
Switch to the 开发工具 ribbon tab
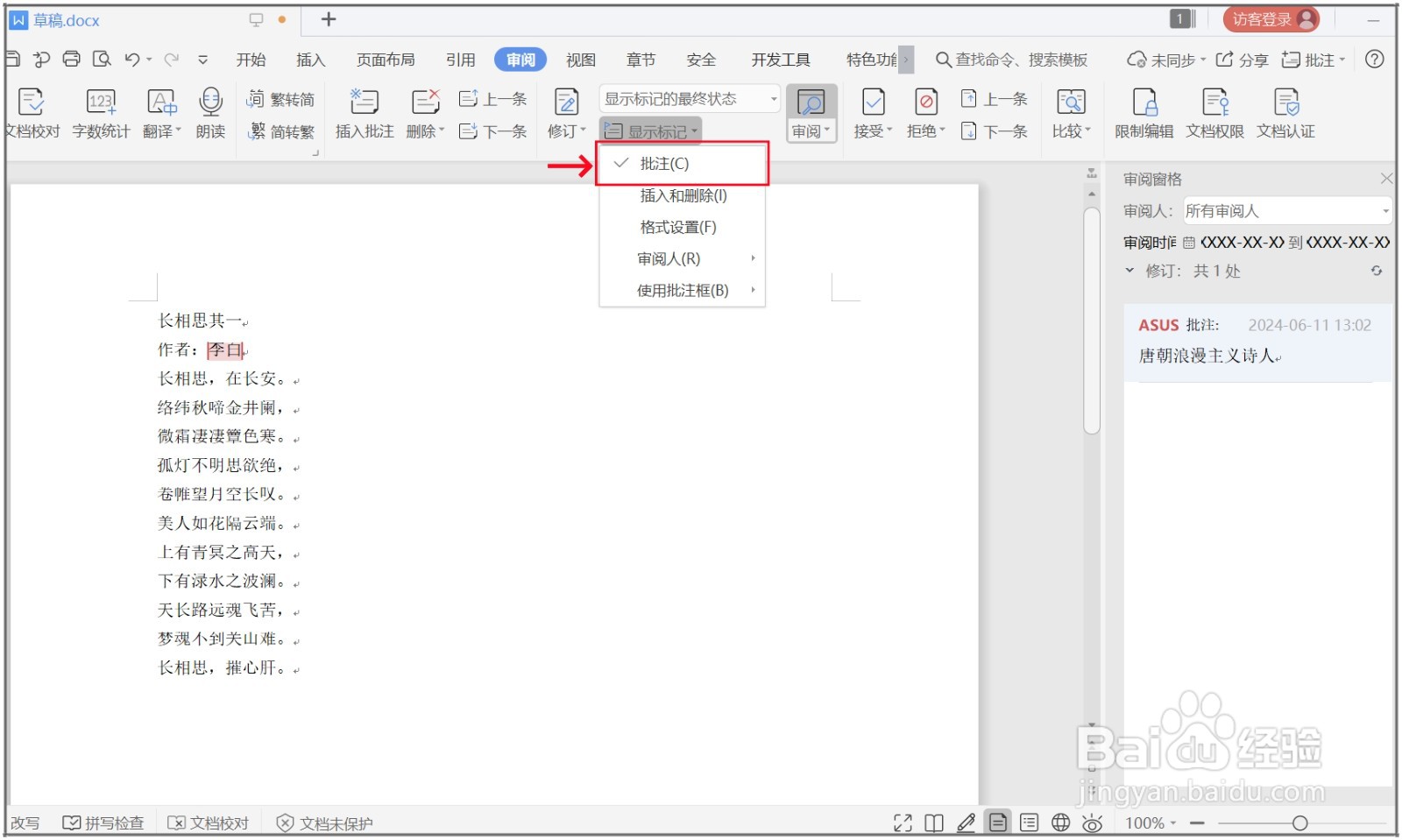(x=781, y=60)
